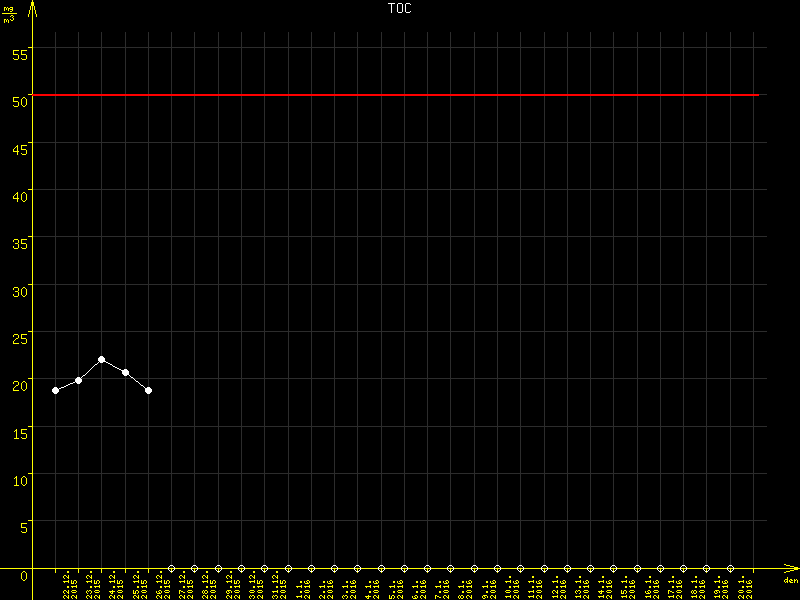
Task: Click the 0 origin label on y-axis
Action: 24,575
